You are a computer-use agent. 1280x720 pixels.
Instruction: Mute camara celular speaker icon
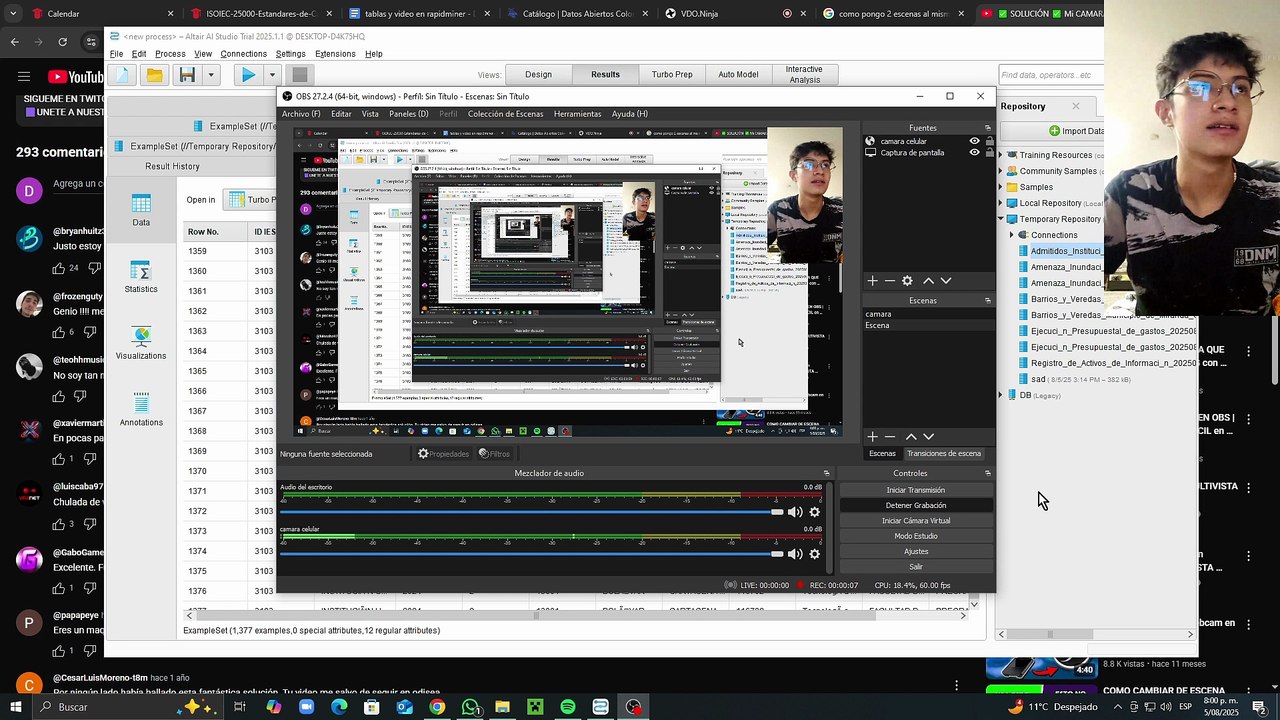795,554
